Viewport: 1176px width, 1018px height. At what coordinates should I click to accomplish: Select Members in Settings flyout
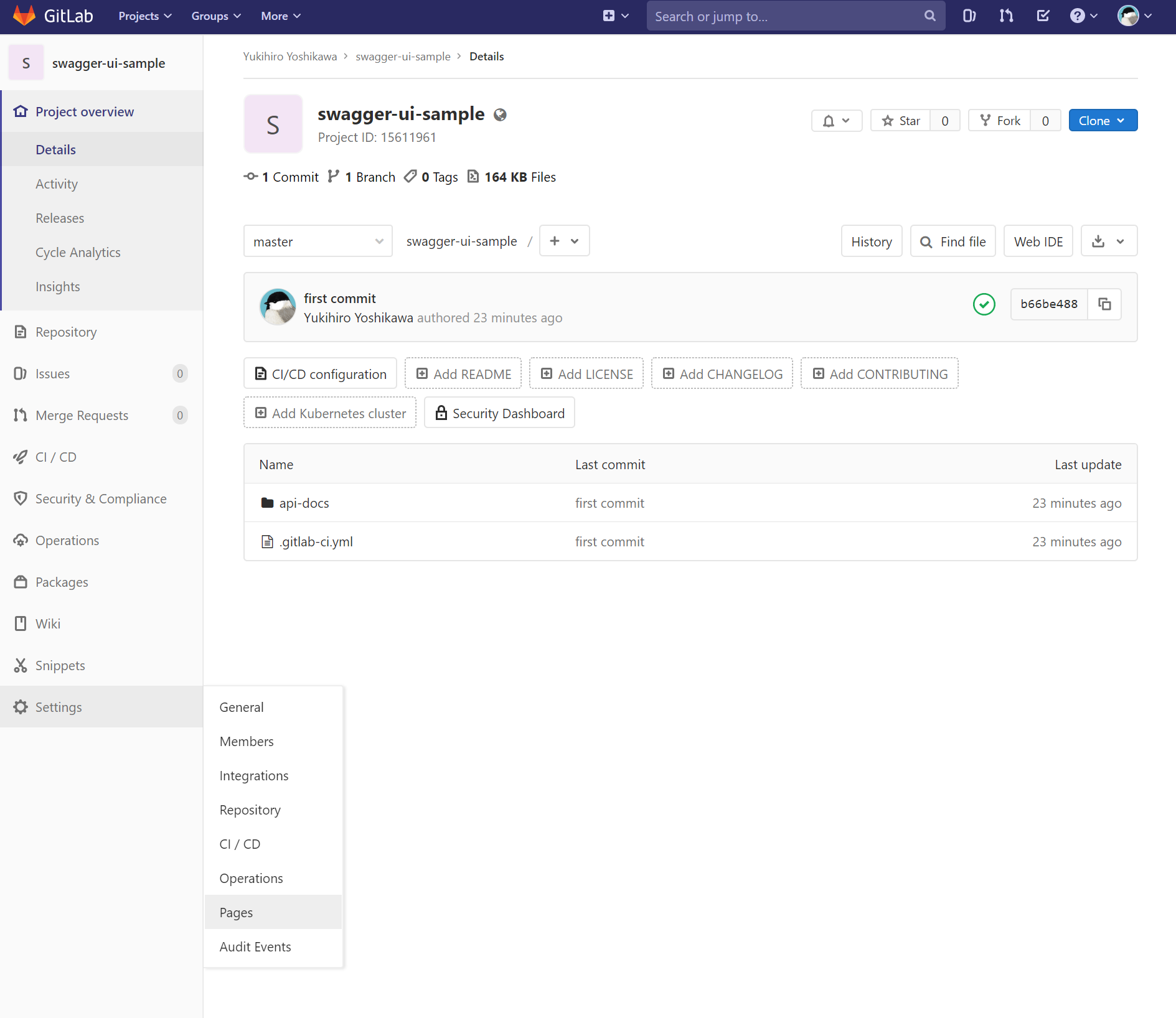point(273,741)
